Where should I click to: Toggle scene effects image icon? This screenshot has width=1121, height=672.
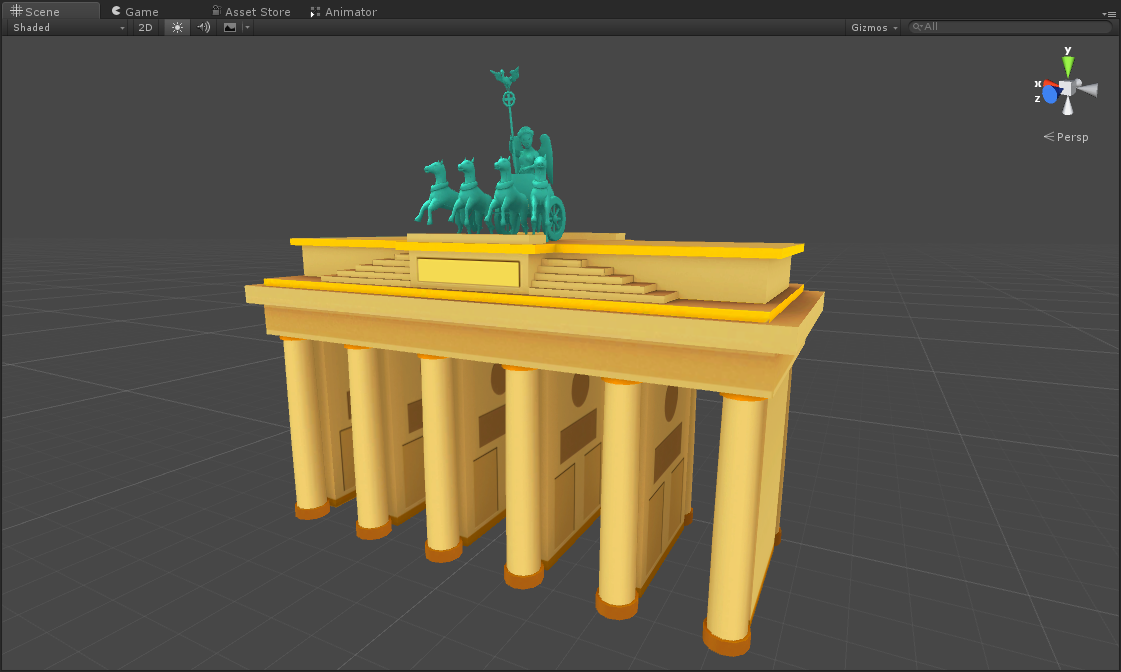click(x=229, y=27)
